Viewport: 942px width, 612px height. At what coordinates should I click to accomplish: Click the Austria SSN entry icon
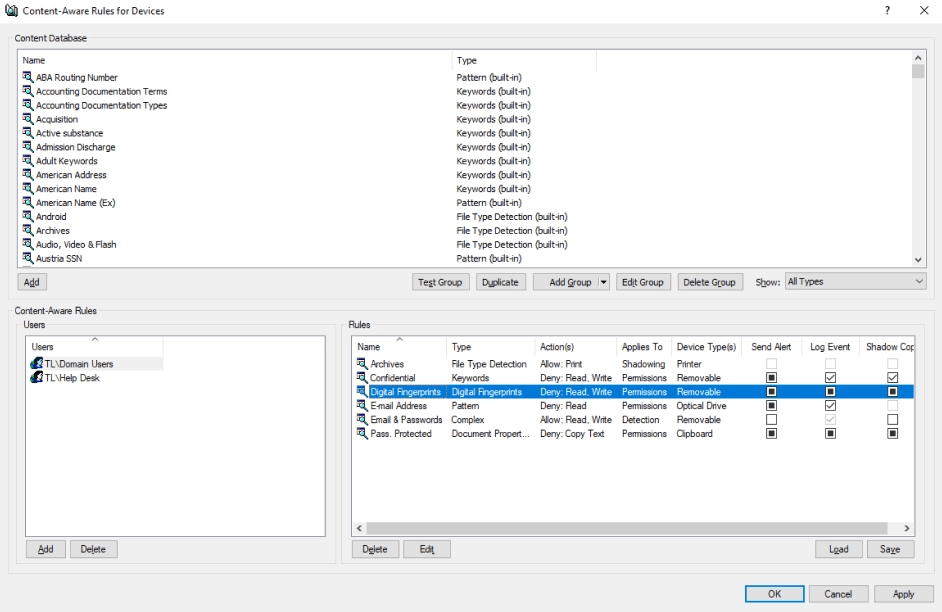pos(28,259)
